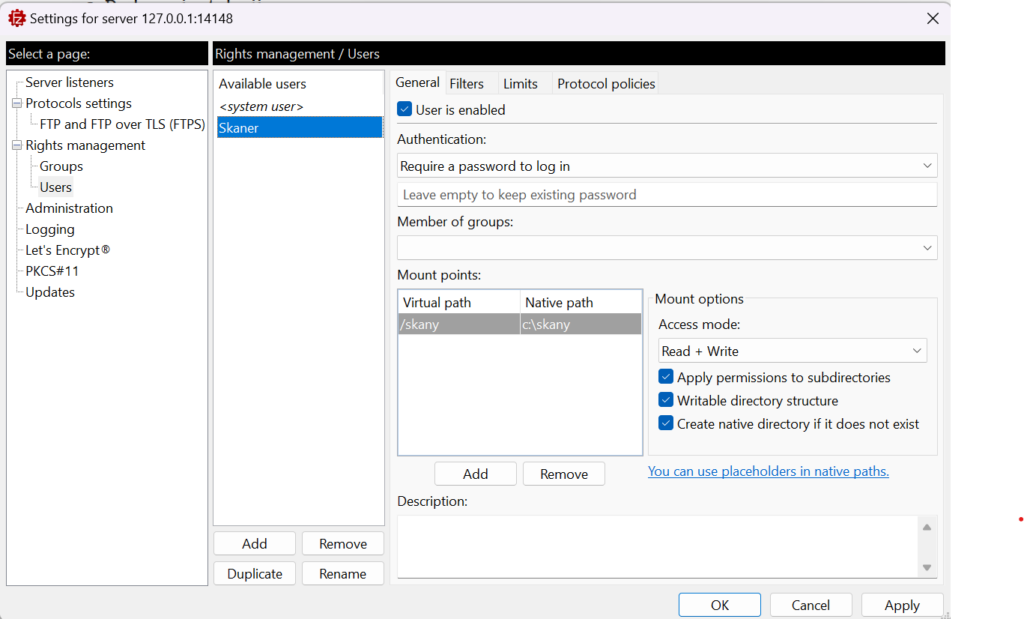The width and height of the screenshot is (1024, 619).
Task: Switch to the Filters tab
Action: click(466, 84)
